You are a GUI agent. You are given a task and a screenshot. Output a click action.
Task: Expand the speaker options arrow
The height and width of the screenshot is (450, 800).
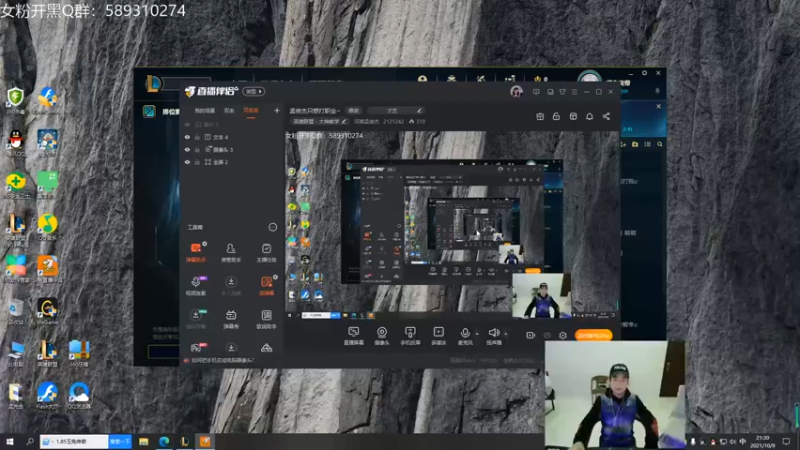(x=505, y=334)
